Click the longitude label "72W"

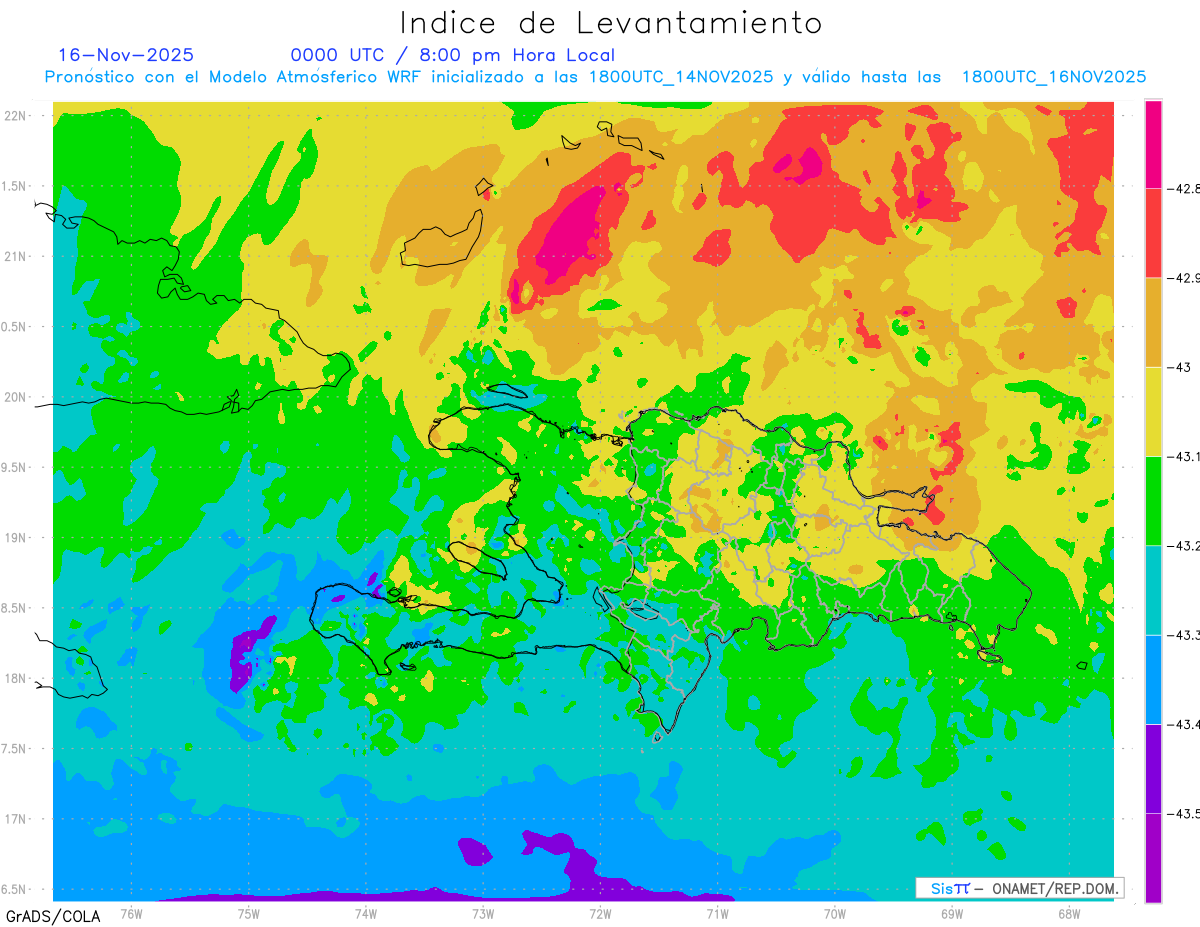pyautogui.click(x=600, y=912)
